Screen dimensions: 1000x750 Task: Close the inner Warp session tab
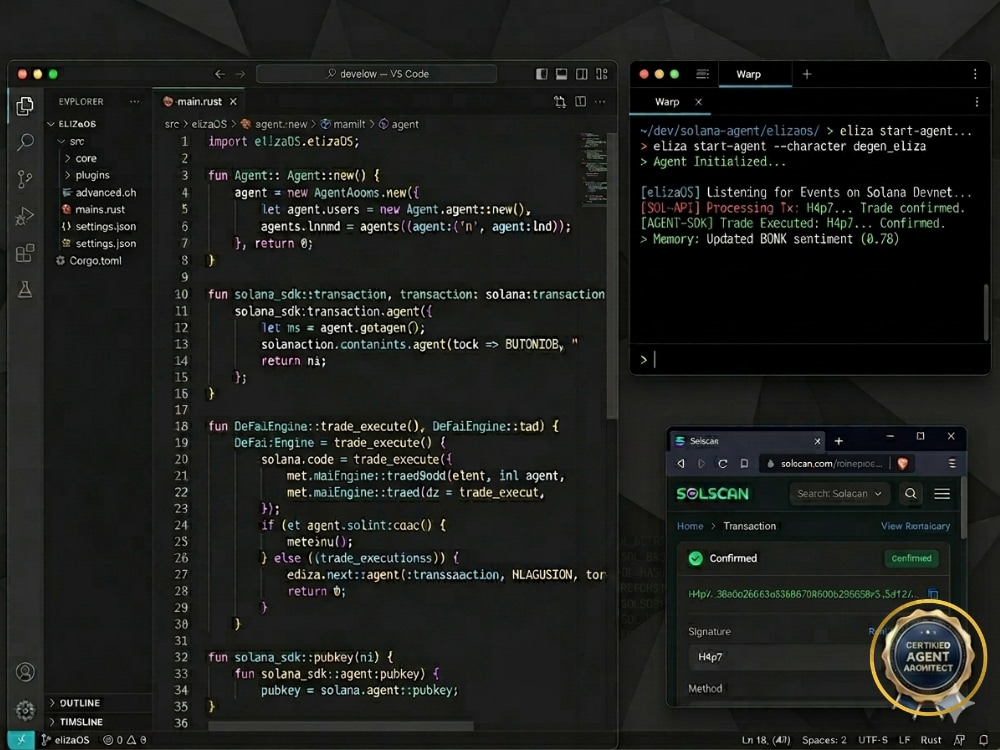coord(698,102)
